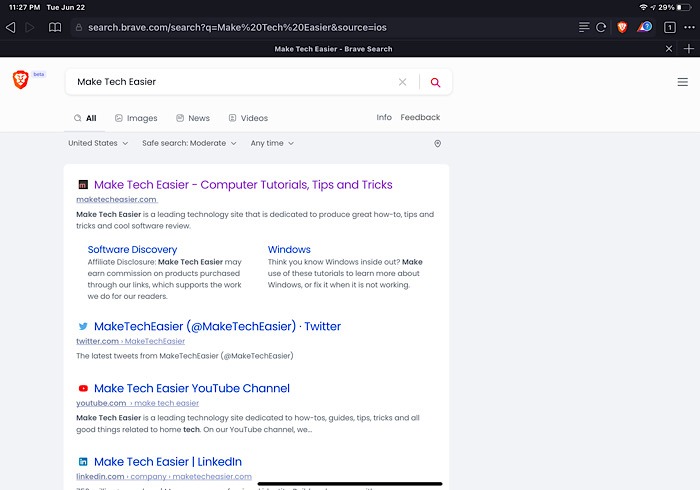
Task: Click the YouTube result icon
Action: coord(83,388)
